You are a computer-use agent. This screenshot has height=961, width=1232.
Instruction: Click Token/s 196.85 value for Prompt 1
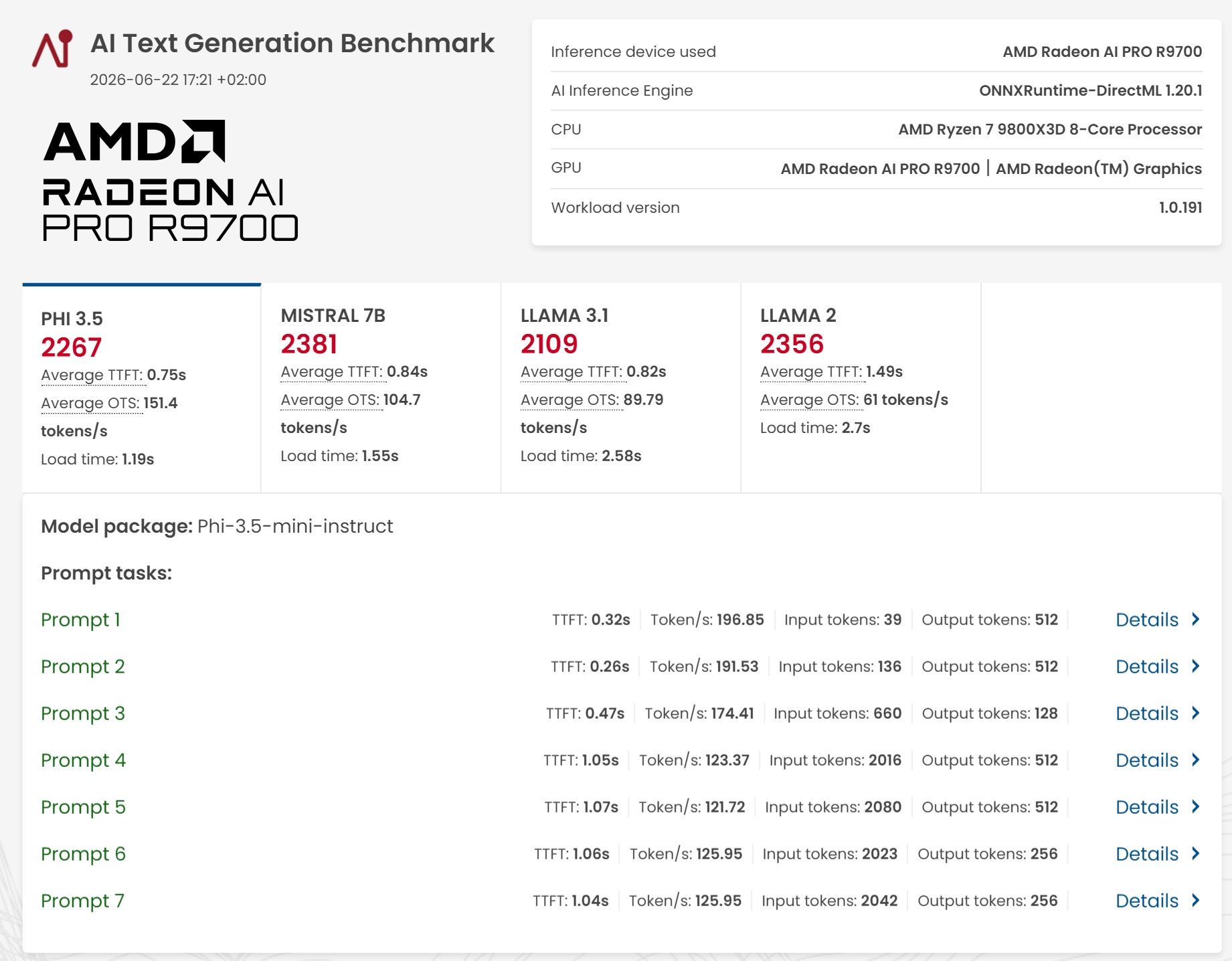pyautogui.click(x=740, y=620)
